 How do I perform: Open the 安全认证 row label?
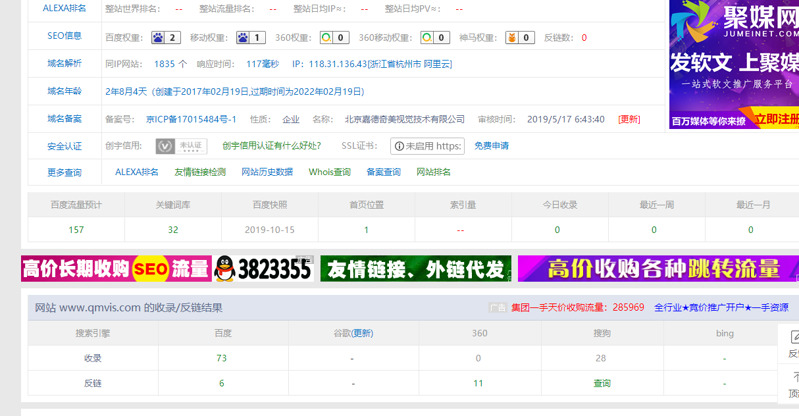[64, 146]
